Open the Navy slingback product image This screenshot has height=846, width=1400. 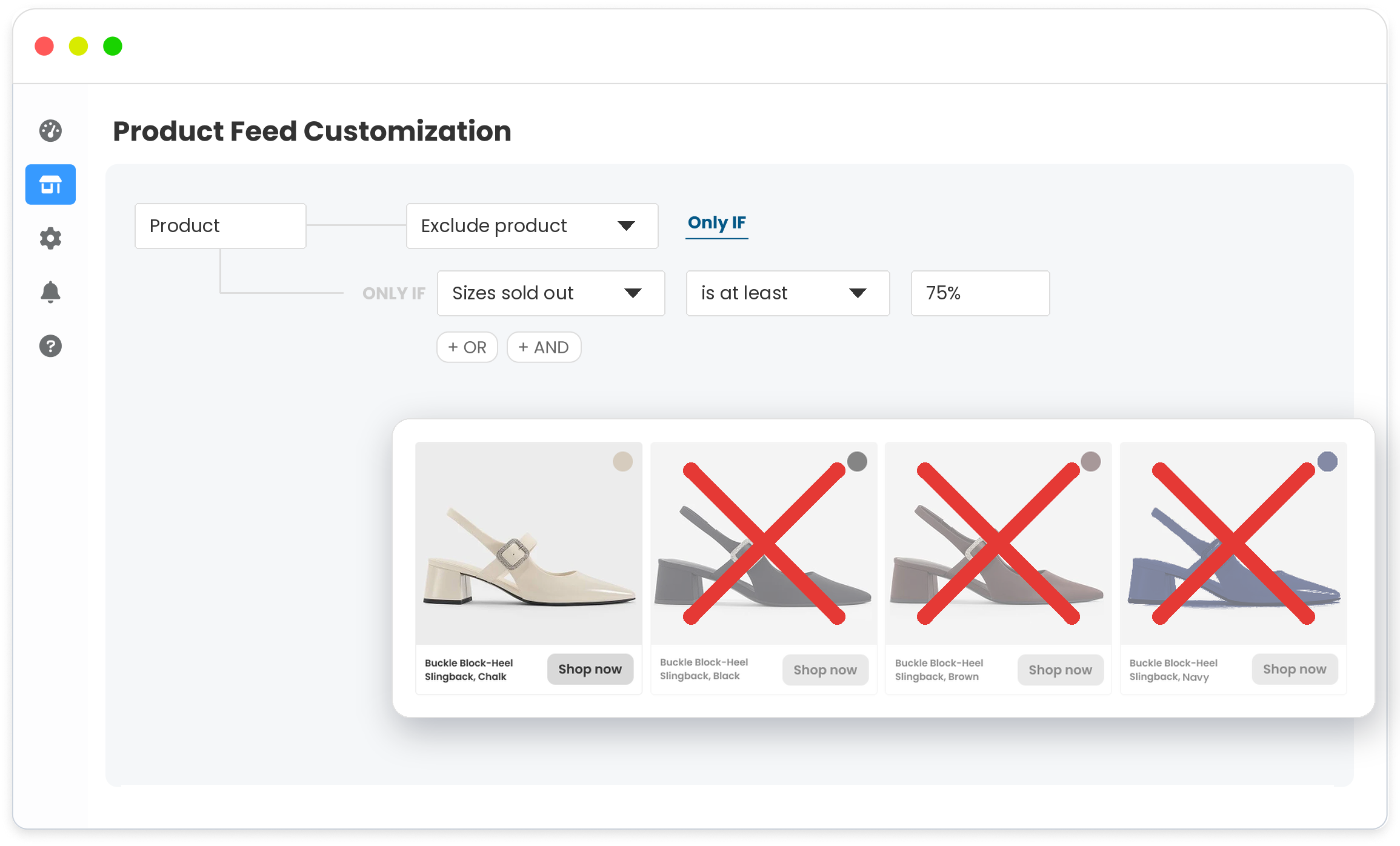coord(1233,543)
